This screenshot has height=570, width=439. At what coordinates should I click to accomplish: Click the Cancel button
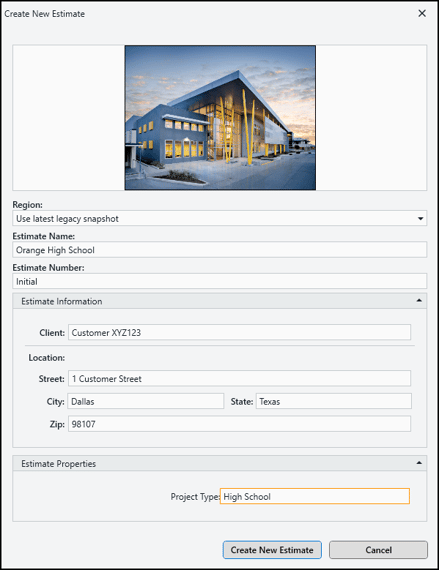point(378,550)
